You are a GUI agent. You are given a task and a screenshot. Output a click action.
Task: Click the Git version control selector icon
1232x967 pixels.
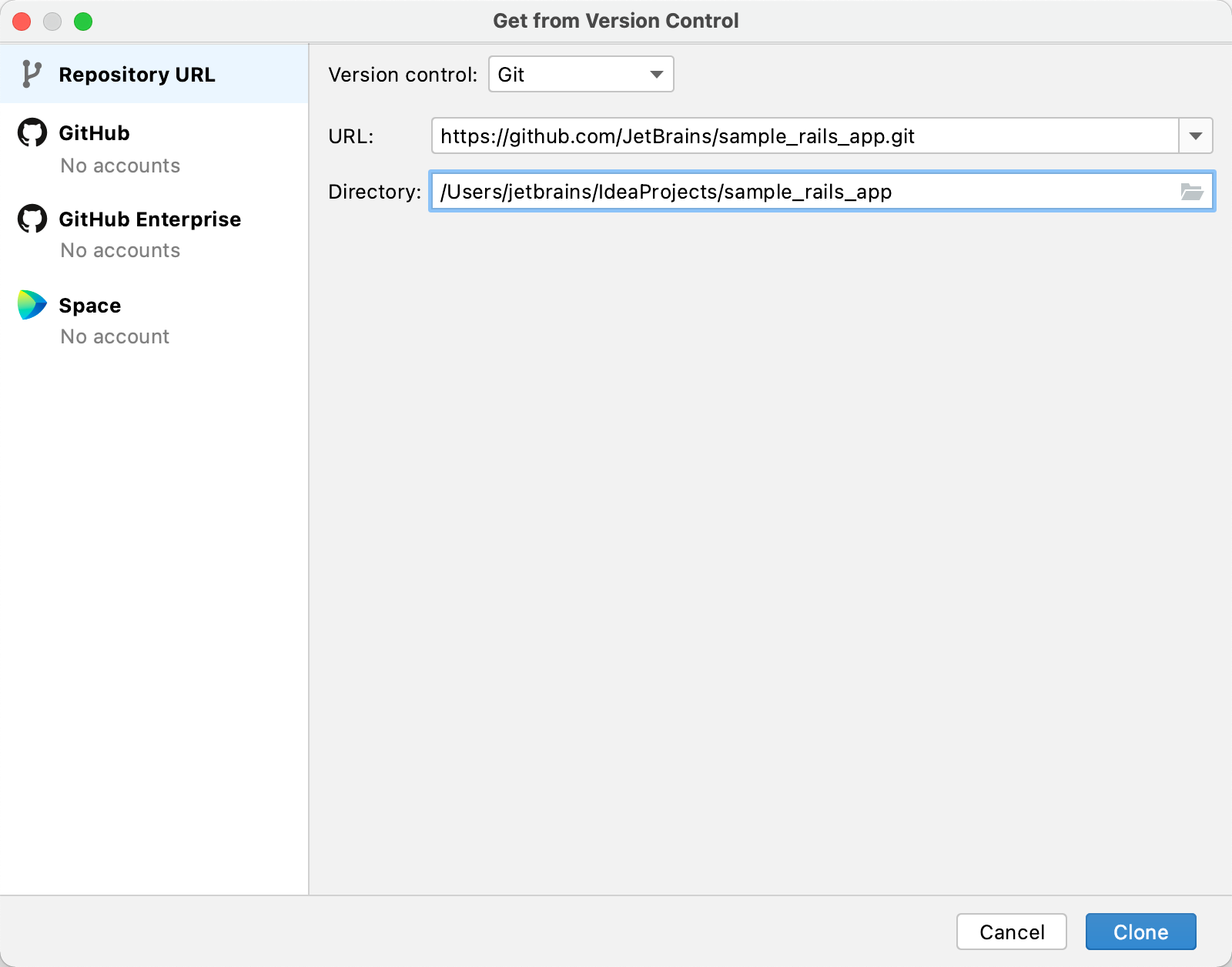tap(657, 75)
